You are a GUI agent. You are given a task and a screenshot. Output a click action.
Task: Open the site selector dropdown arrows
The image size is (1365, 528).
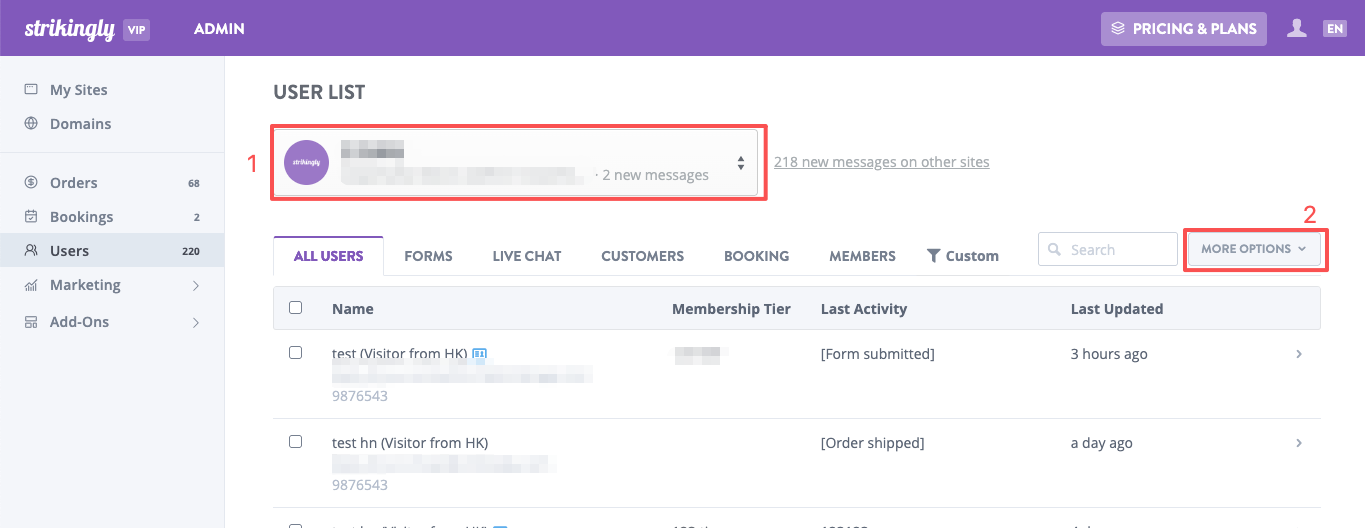(741, 163)
